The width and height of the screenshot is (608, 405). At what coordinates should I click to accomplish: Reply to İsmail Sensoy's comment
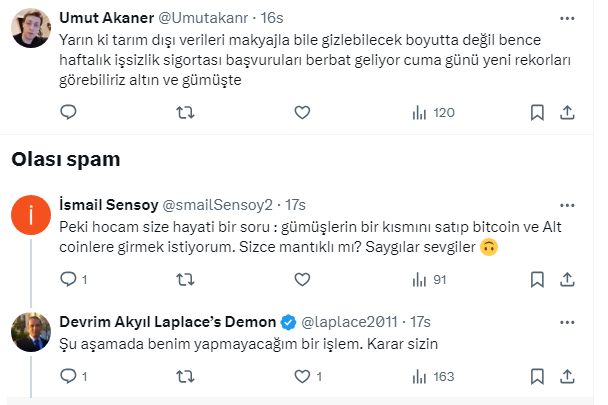(68, 279)
